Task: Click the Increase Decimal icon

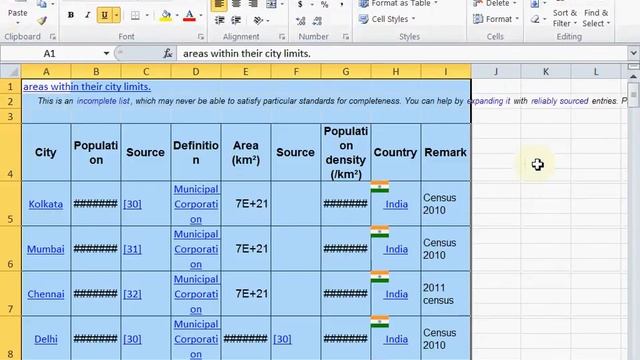Action: point(300,20)
